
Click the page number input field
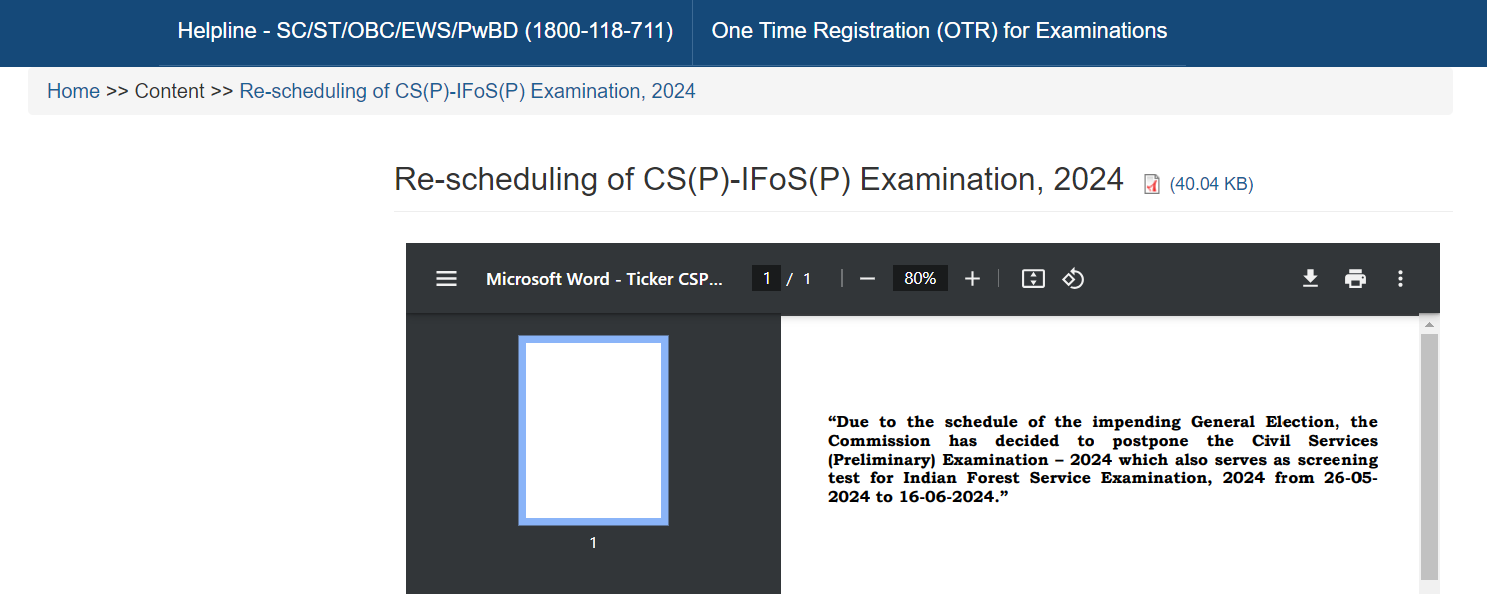766,278
